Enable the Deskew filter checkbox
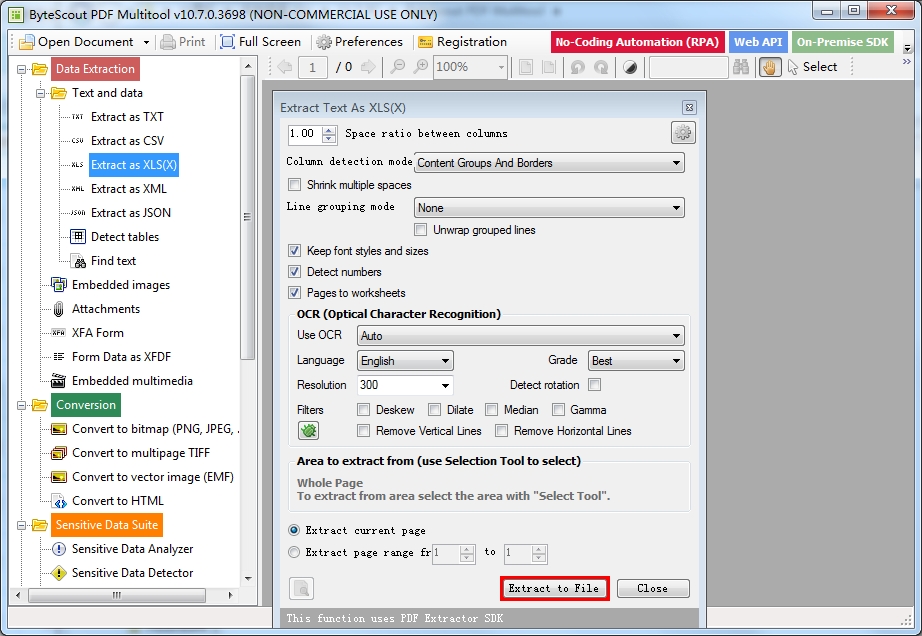The width and height of the screenshot is (922, 636). point(363,410)
